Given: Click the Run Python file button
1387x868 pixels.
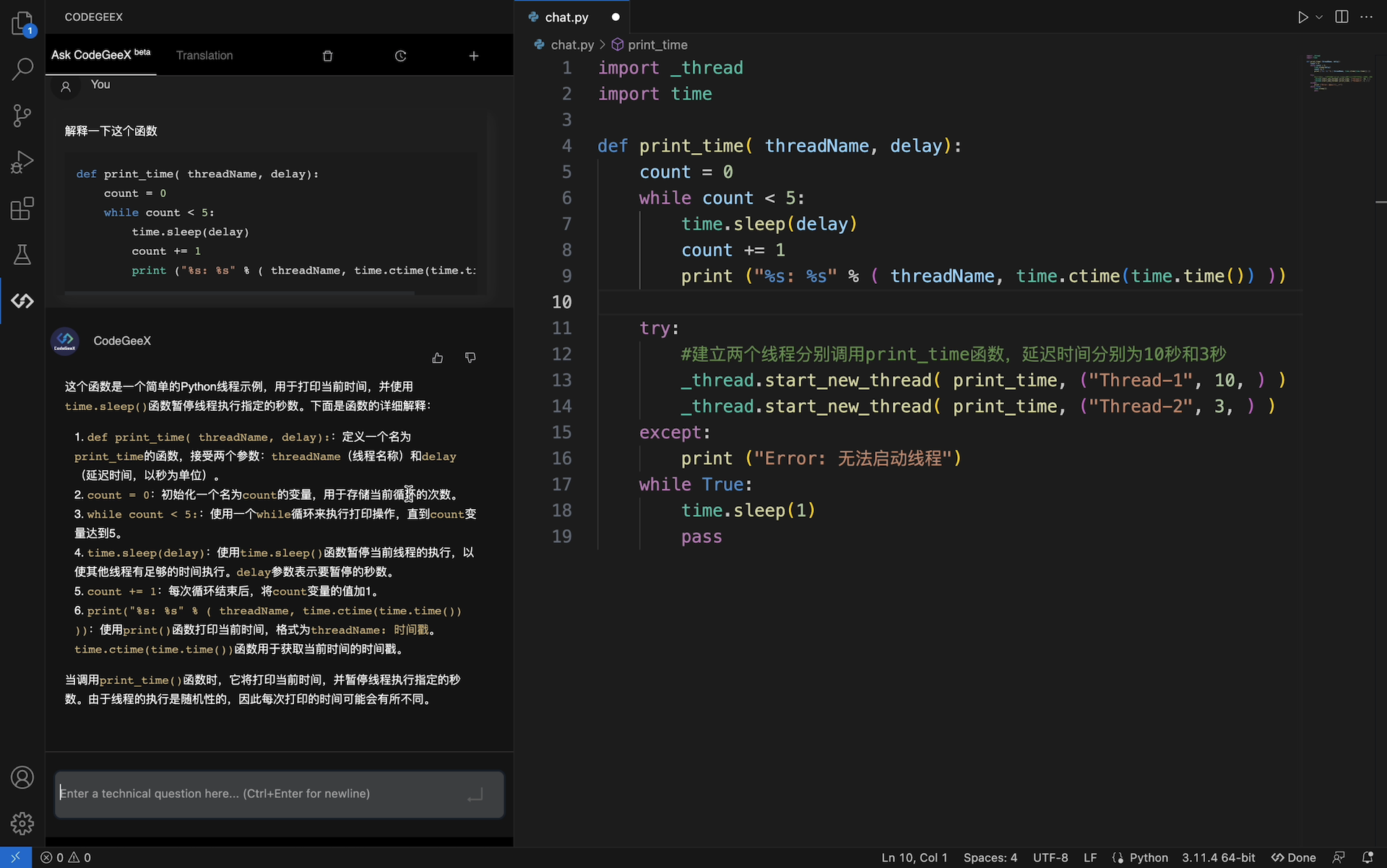Looking at the screenshot, I should tap(1302, 17).
